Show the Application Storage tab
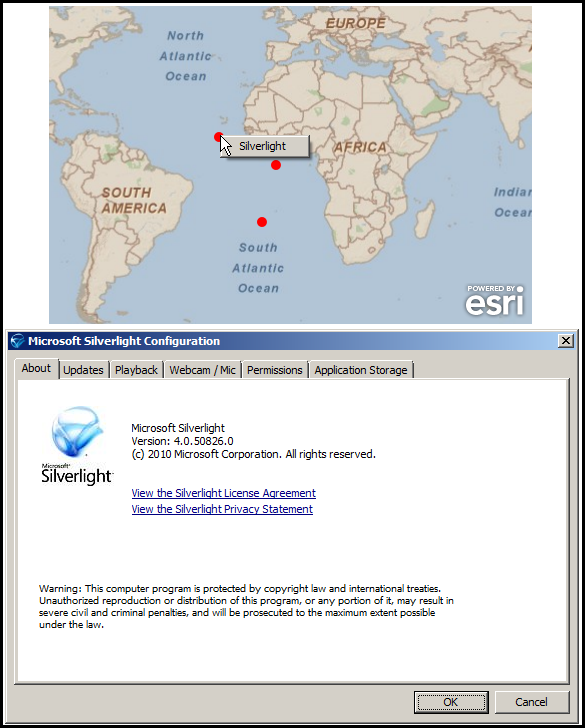 click(361, 370)
